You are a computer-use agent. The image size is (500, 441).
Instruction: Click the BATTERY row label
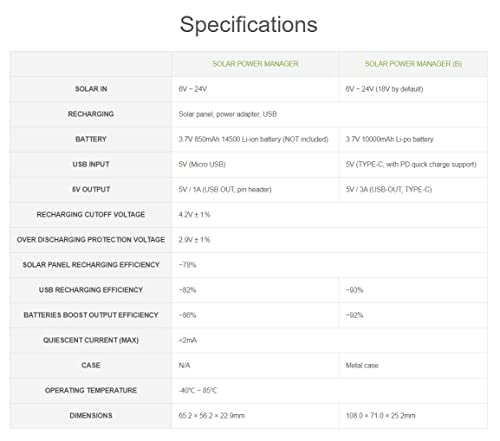91,139
